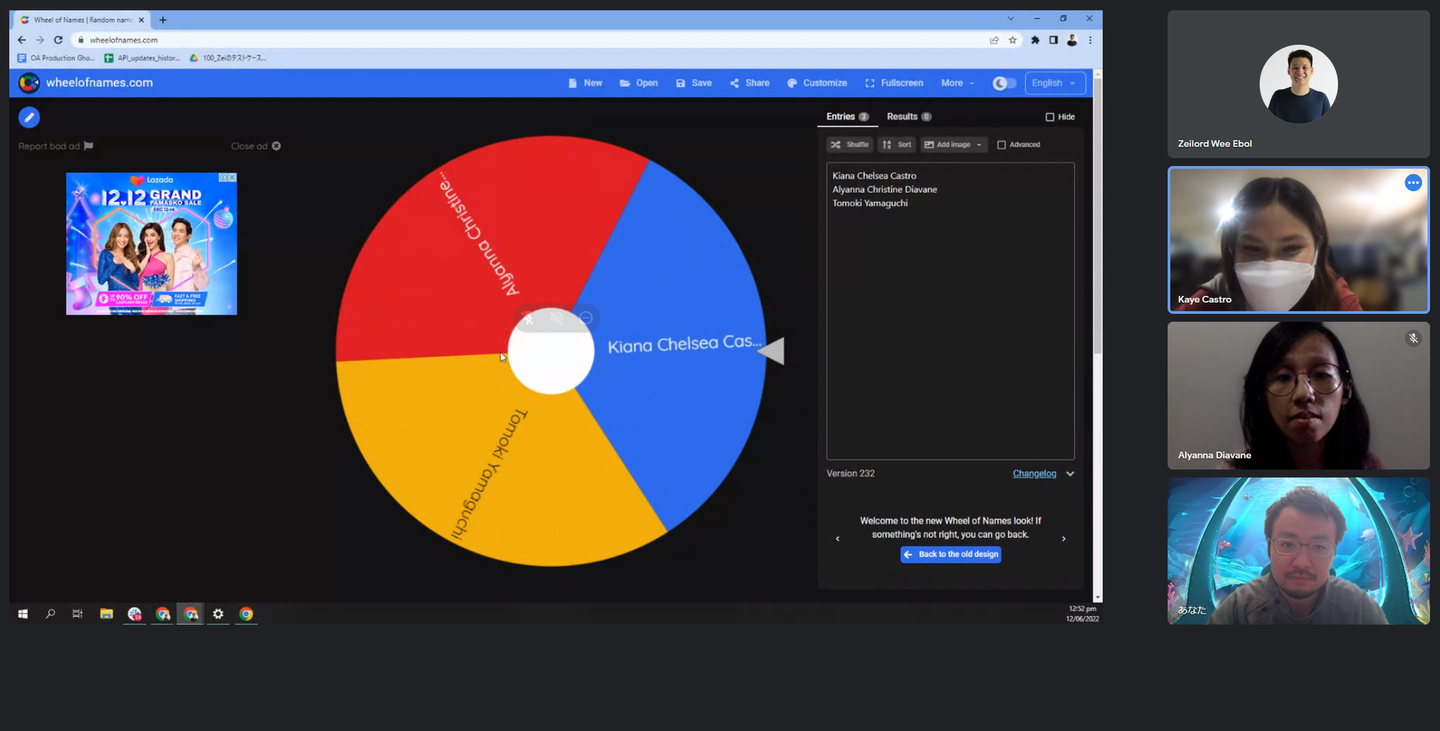
Task: Open Settings gear on the taskbar
Action: pyautogui.click(x=218, y=614)
